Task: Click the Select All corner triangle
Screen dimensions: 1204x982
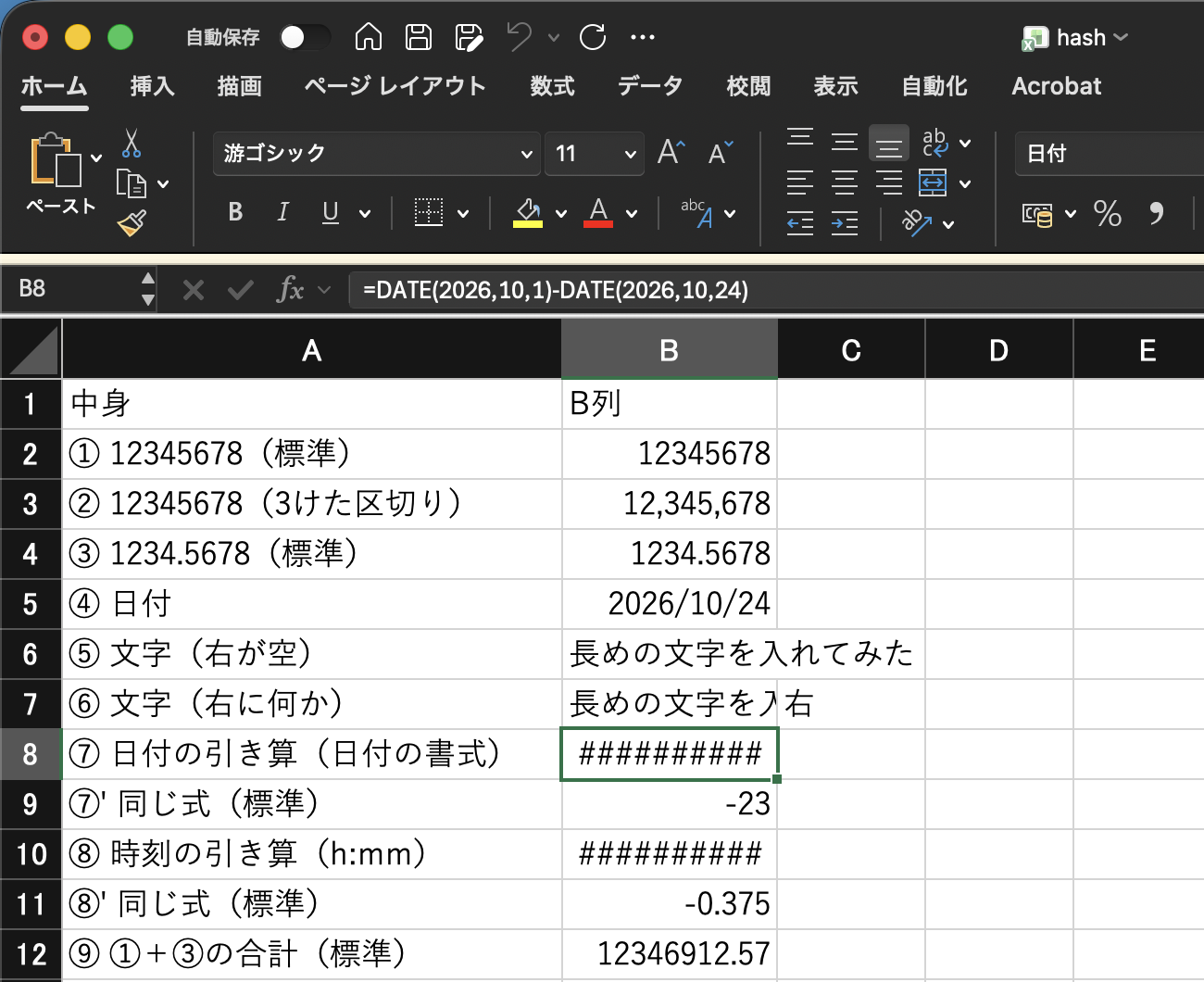Action: 31,349
